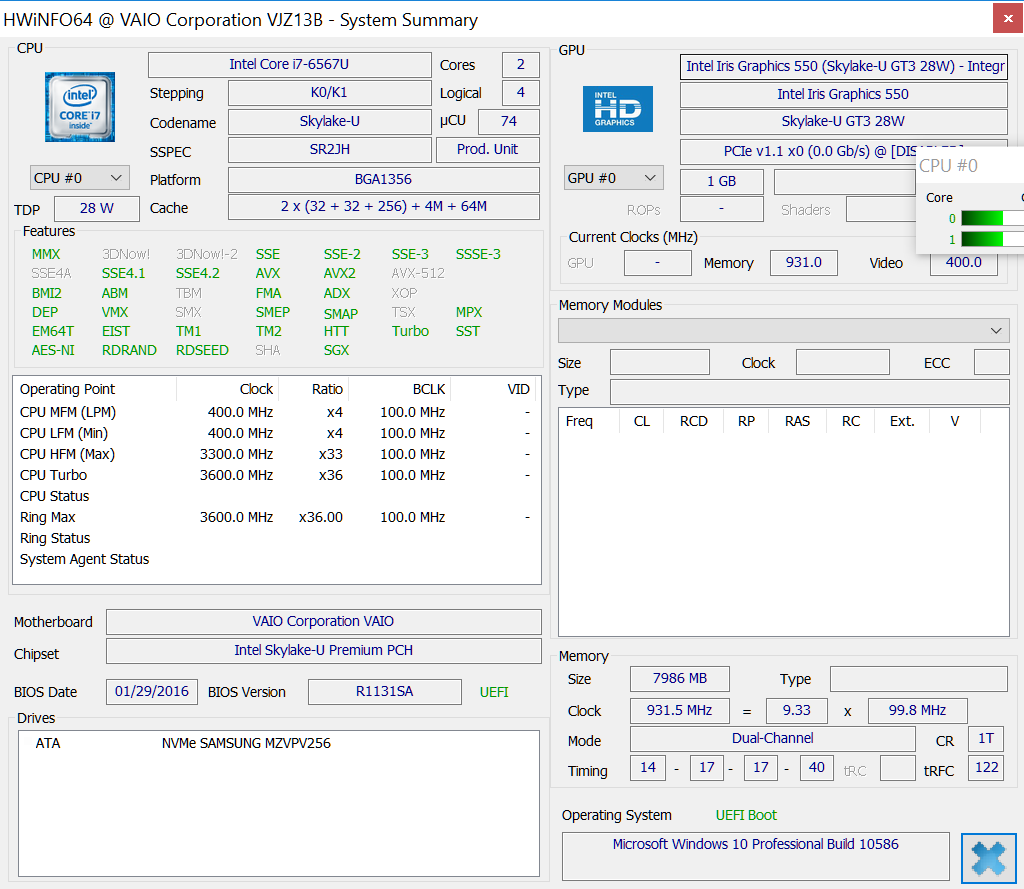Click the UEFI Boot label
This screenshot has height=889, width=1024.
tap(746, 815)
